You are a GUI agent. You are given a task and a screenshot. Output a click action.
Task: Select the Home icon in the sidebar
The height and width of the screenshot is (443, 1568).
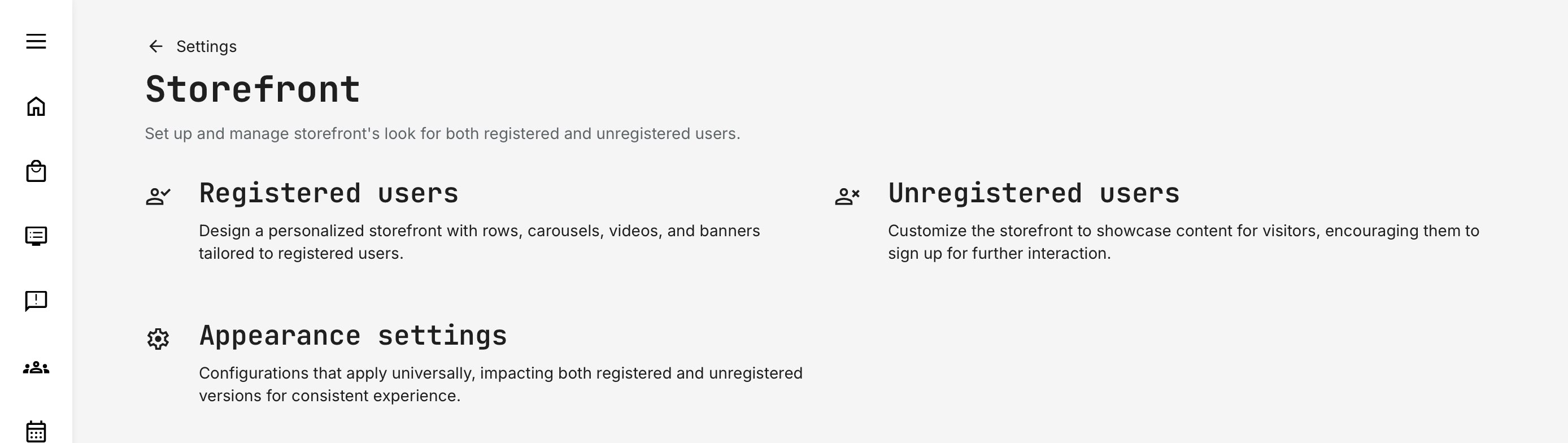tap(37, 106)
